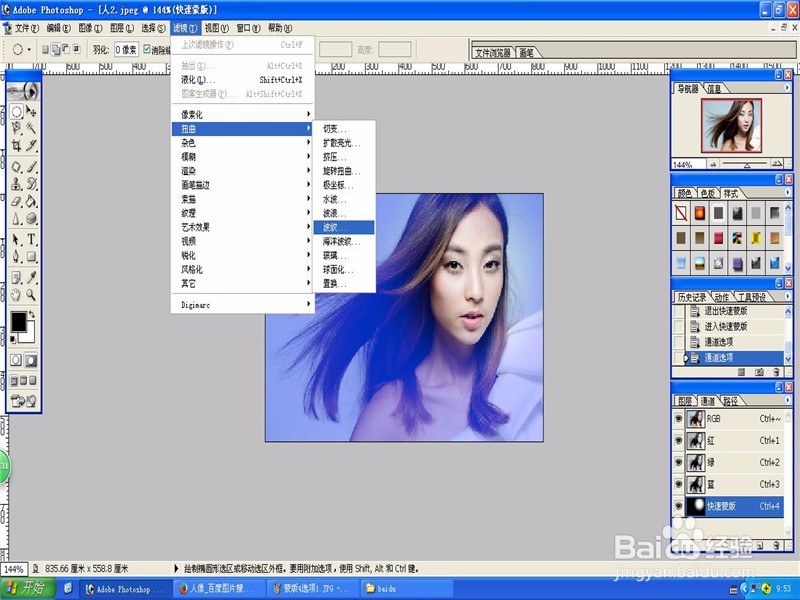Screen dimensions: 800x600
Task: Hide the 快速蒙版 channel eye
Action: [679, 506]
